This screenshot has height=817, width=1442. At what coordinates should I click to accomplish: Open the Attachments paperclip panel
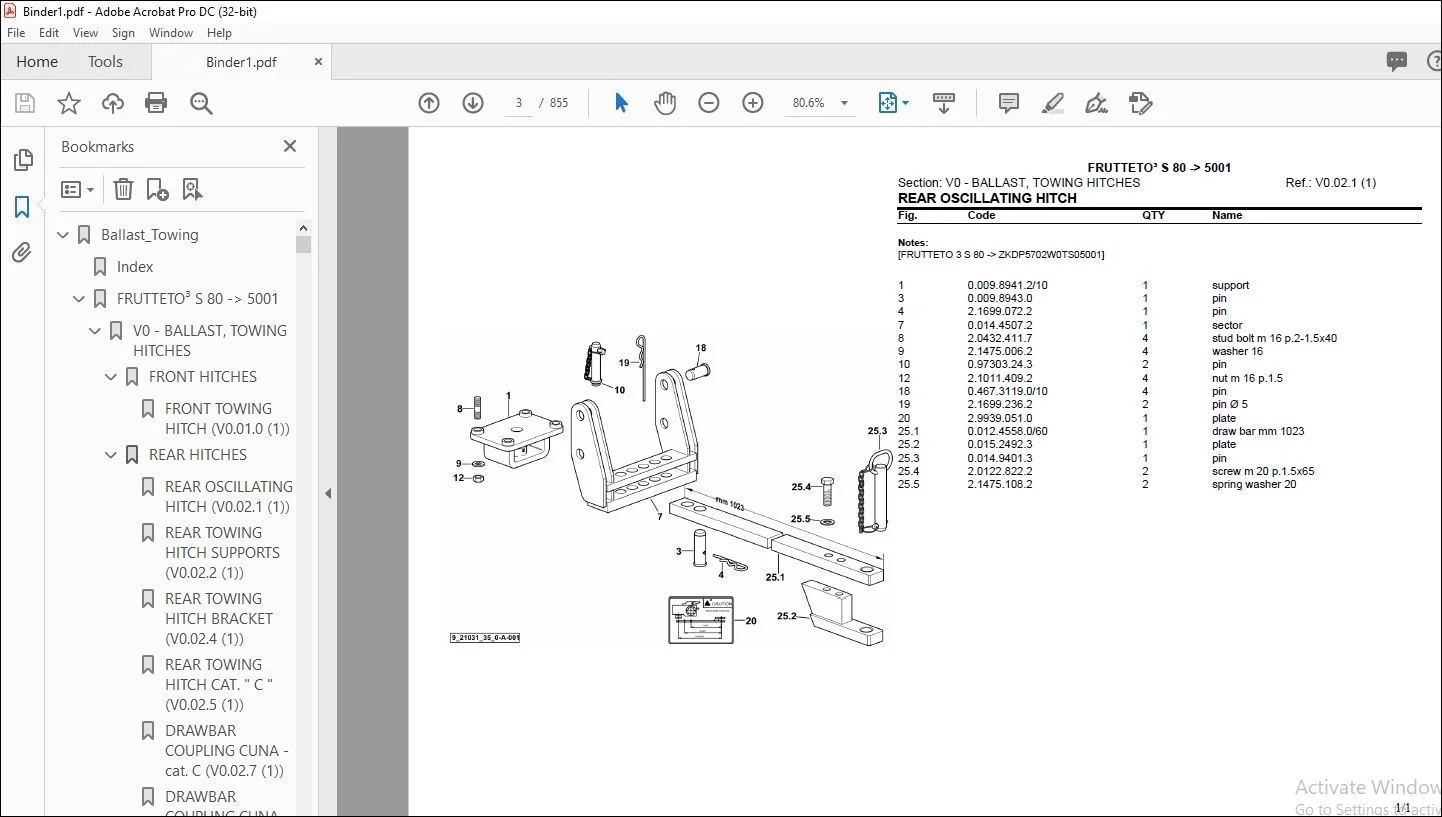pyautogui.click(x=22, y=253)
